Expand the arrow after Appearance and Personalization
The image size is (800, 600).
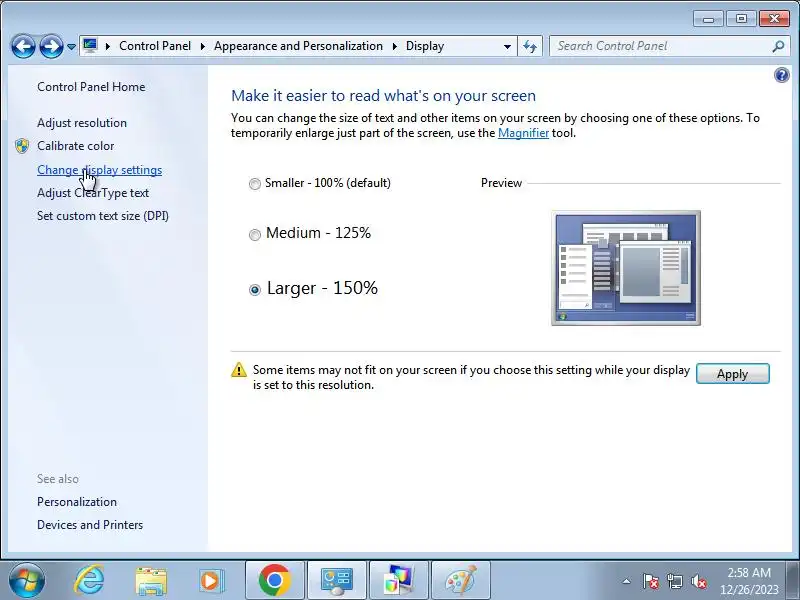click(x=394, y=46)
